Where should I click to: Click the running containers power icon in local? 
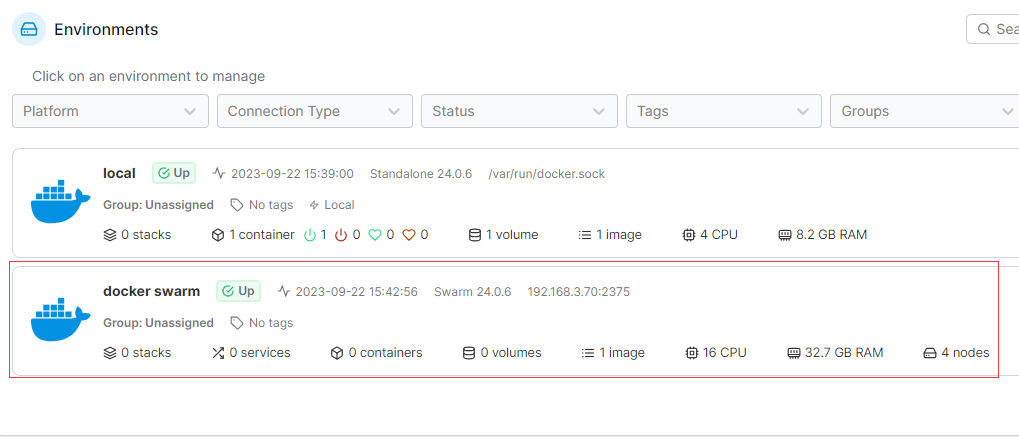310,235
